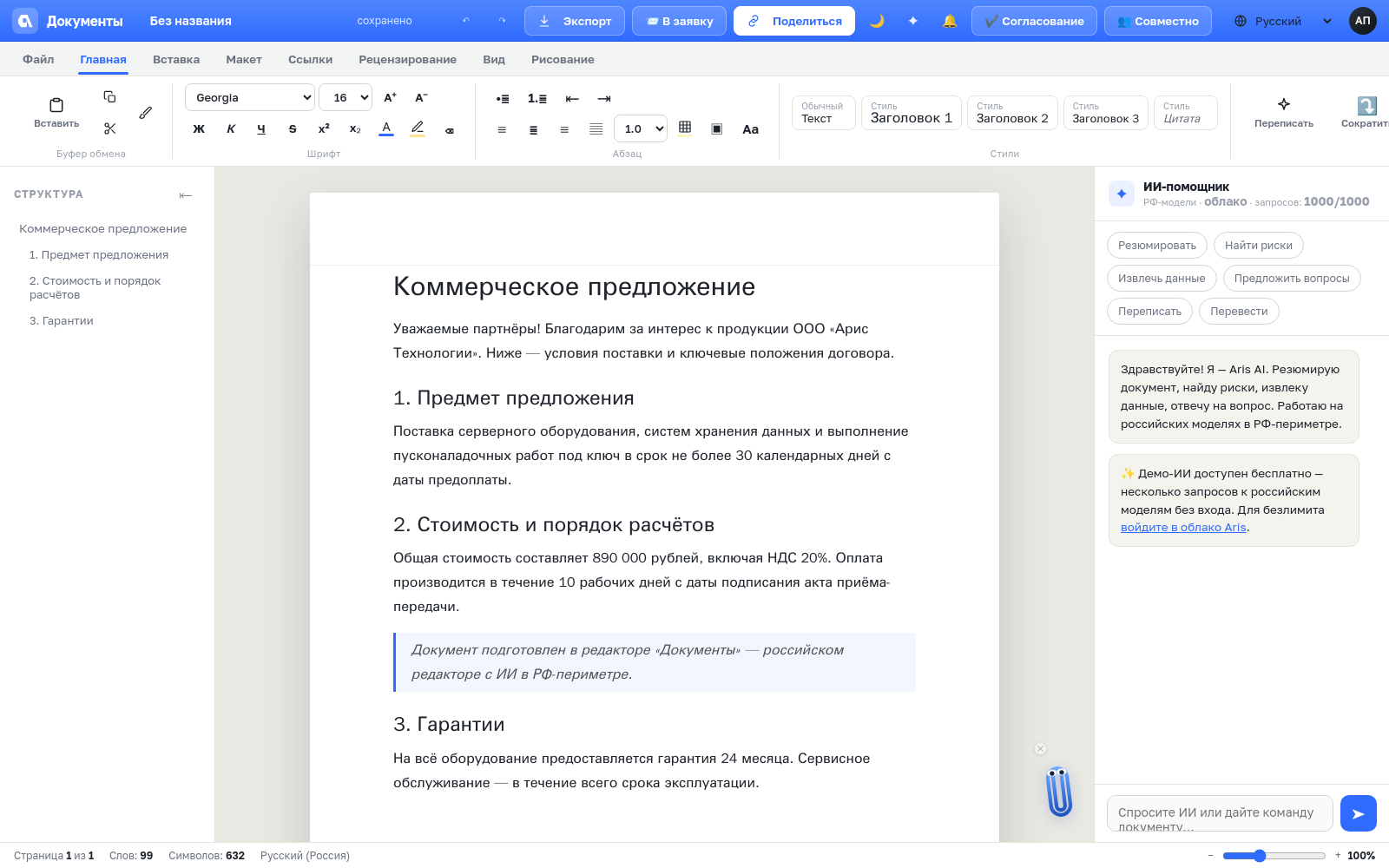This screenshot has width=1389, height=868.
Task: Align text to the left
Action: click(502, 129)
